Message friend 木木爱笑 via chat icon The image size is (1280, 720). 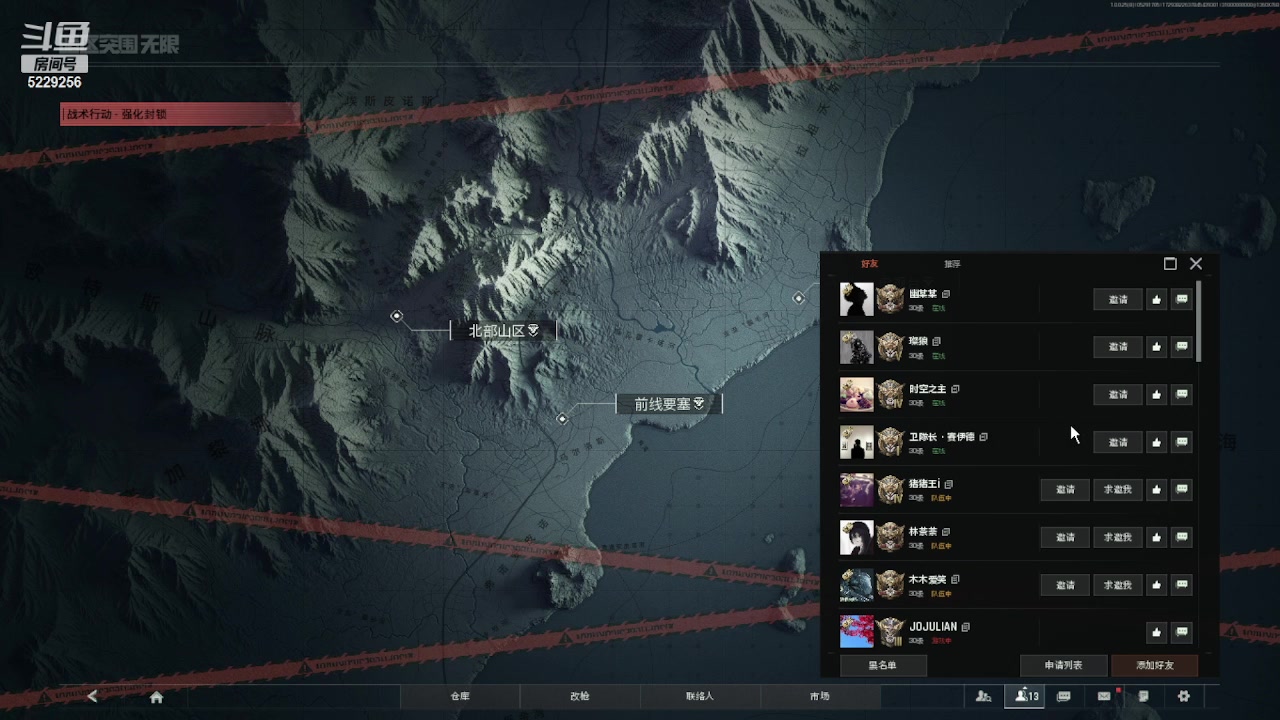[x=1182, y=585]
